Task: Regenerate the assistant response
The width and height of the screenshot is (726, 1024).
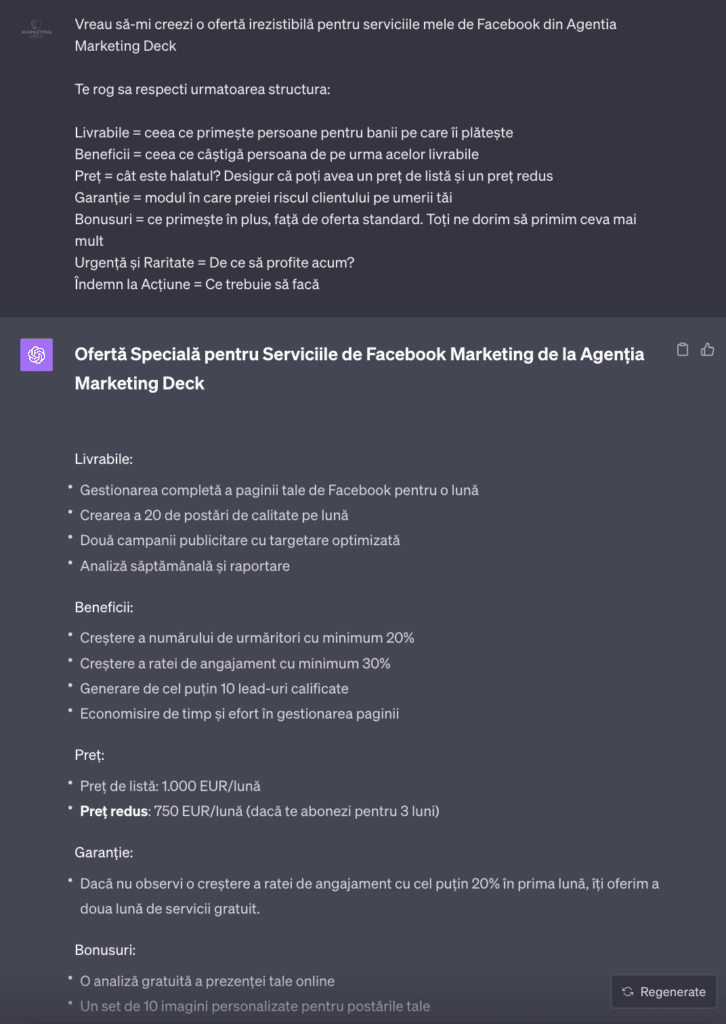Action: pyautogui.click(x=664, y=991)
